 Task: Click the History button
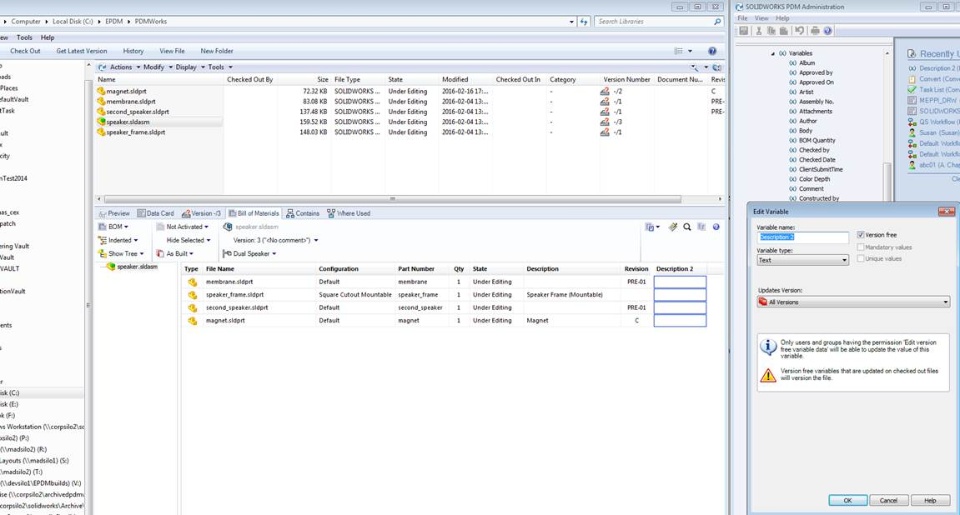coord(133,51)
